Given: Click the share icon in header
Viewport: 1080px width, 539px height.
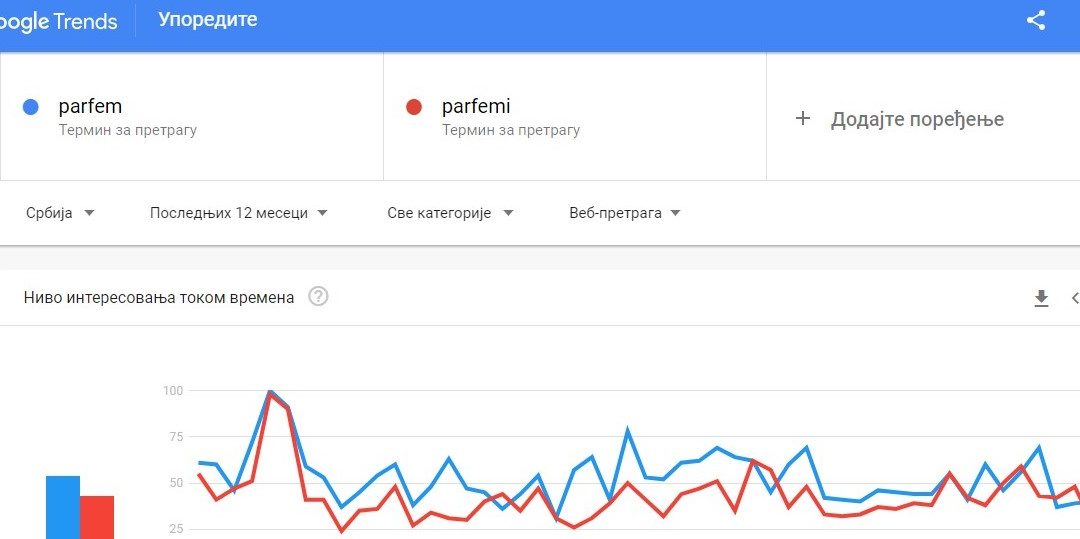Looking at the screenshot, I should point(1036,20).
